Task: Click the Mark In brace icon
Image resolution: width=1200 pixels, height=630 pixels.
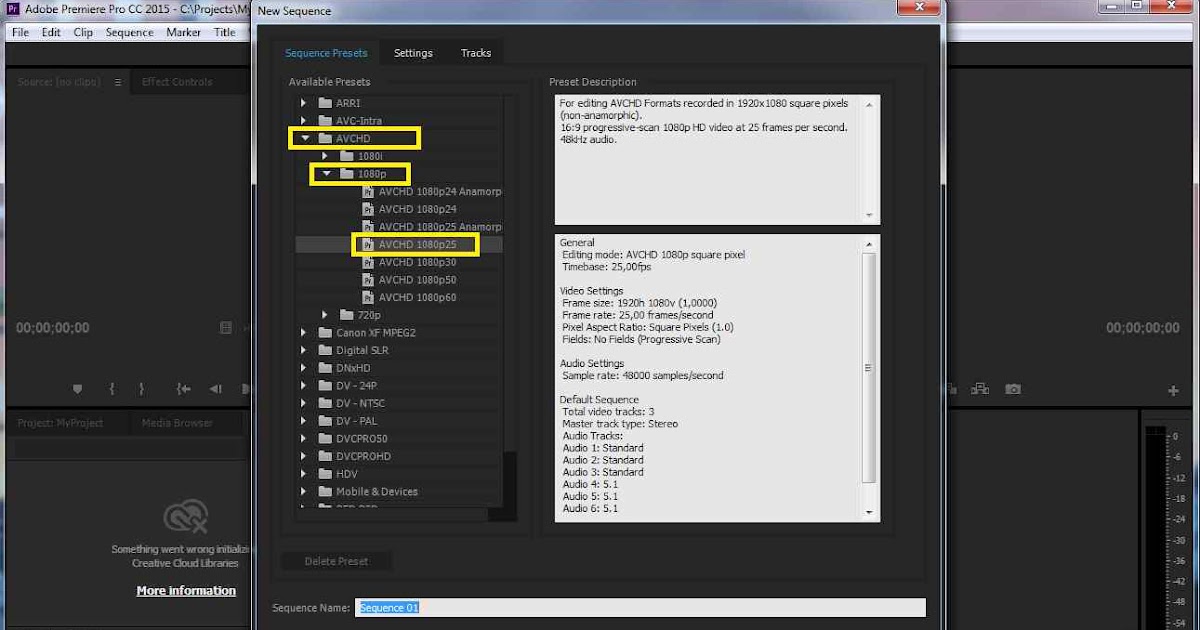Action: [112, 389]
